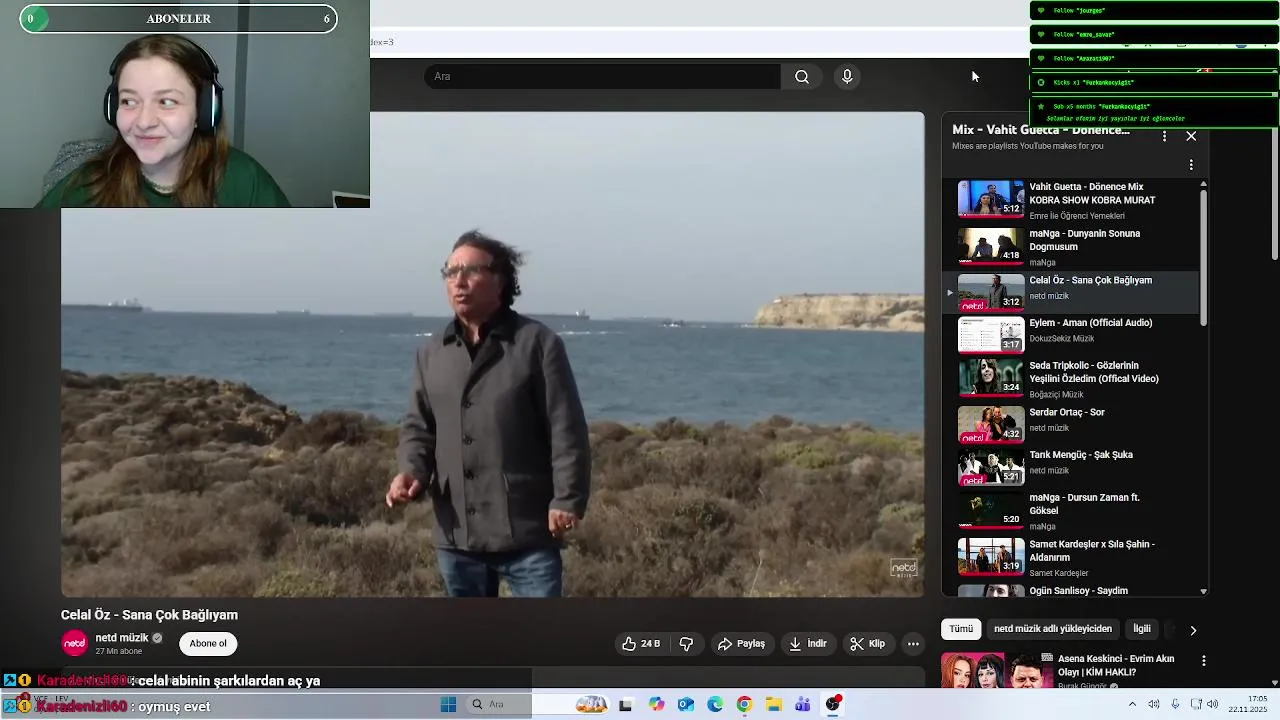
Task: Open the playlist secondary three-dot menu
Action: pyautogui.click(x=1191, y=164)
